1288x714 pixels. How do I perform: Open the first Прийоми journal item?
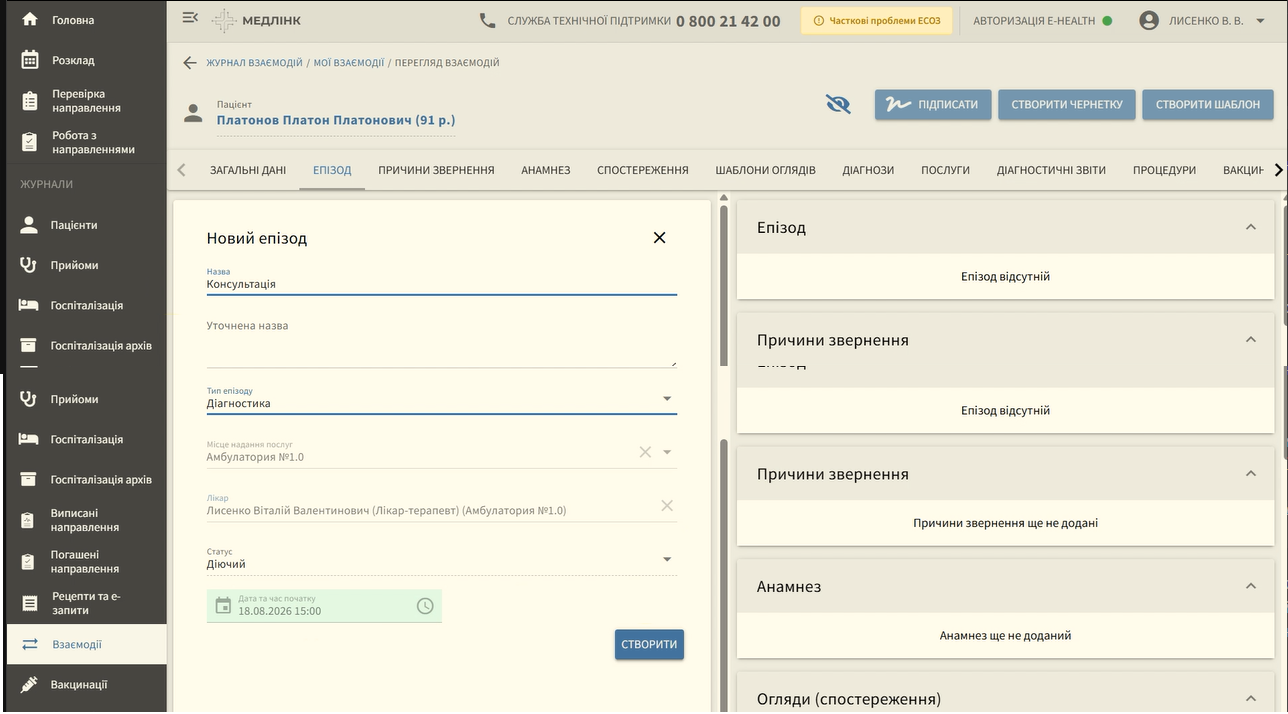pos(87,266)
